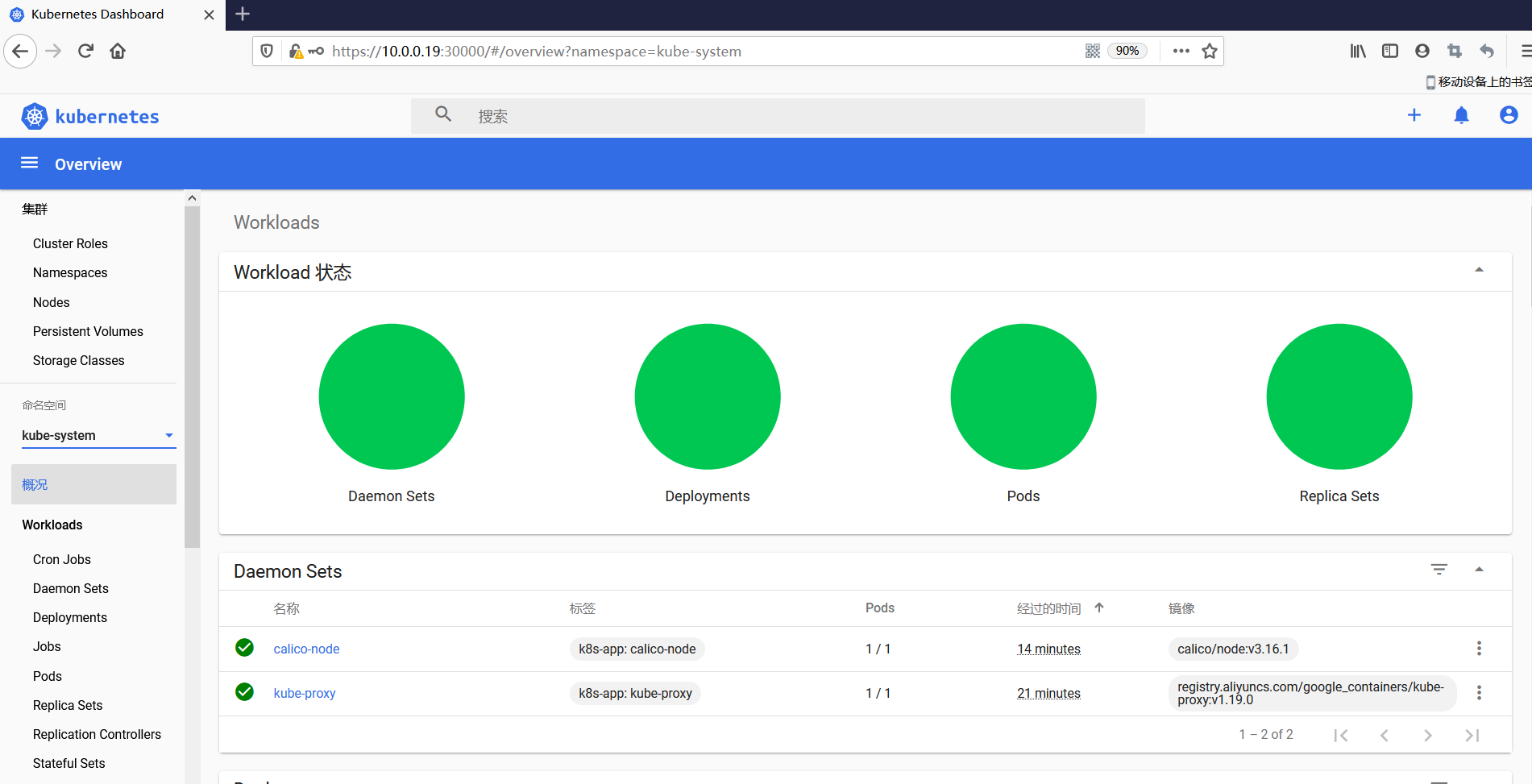The image size is (1532, 784).
Task: Toggle the browser sidebar view icon
Action: 1390,52
